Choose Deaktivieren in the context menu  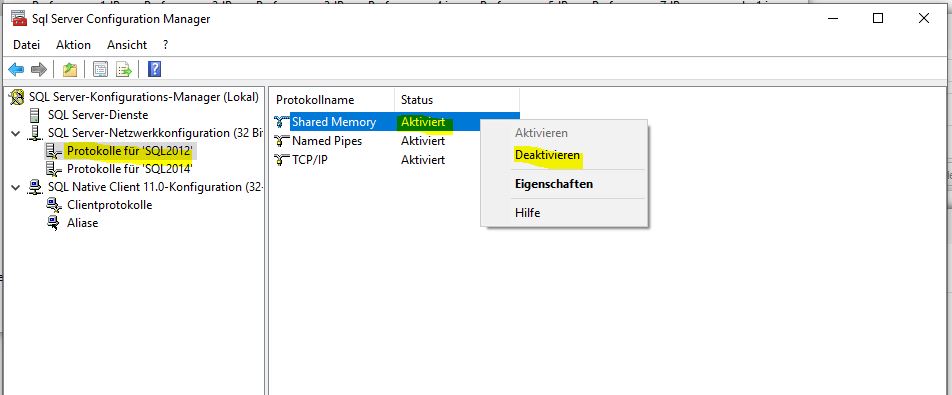click(x=547, y=155)
